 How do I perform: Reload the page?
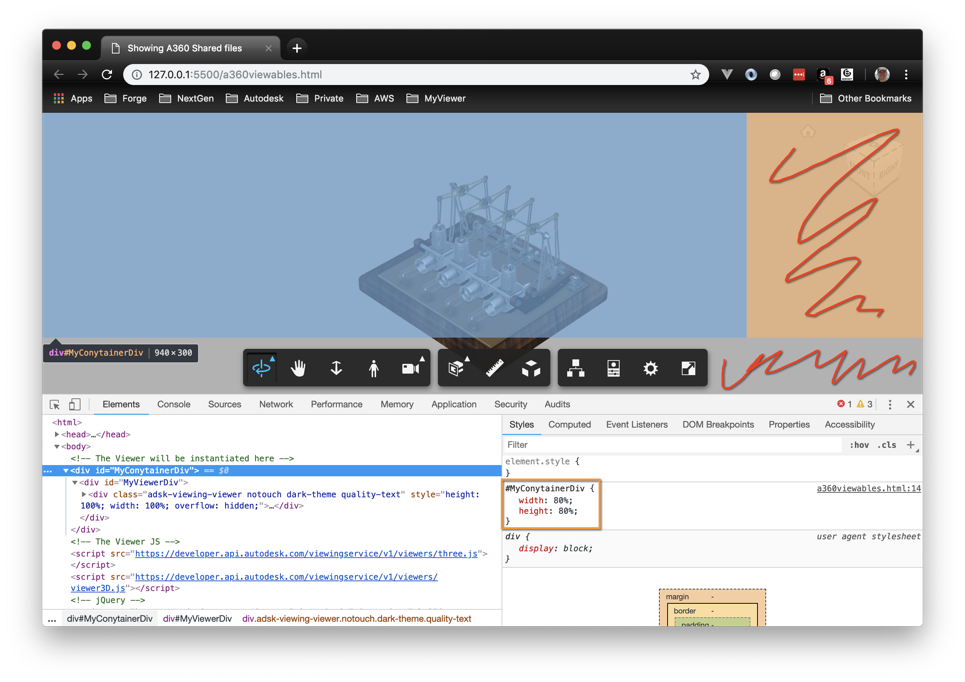click(x=106, y=74)
